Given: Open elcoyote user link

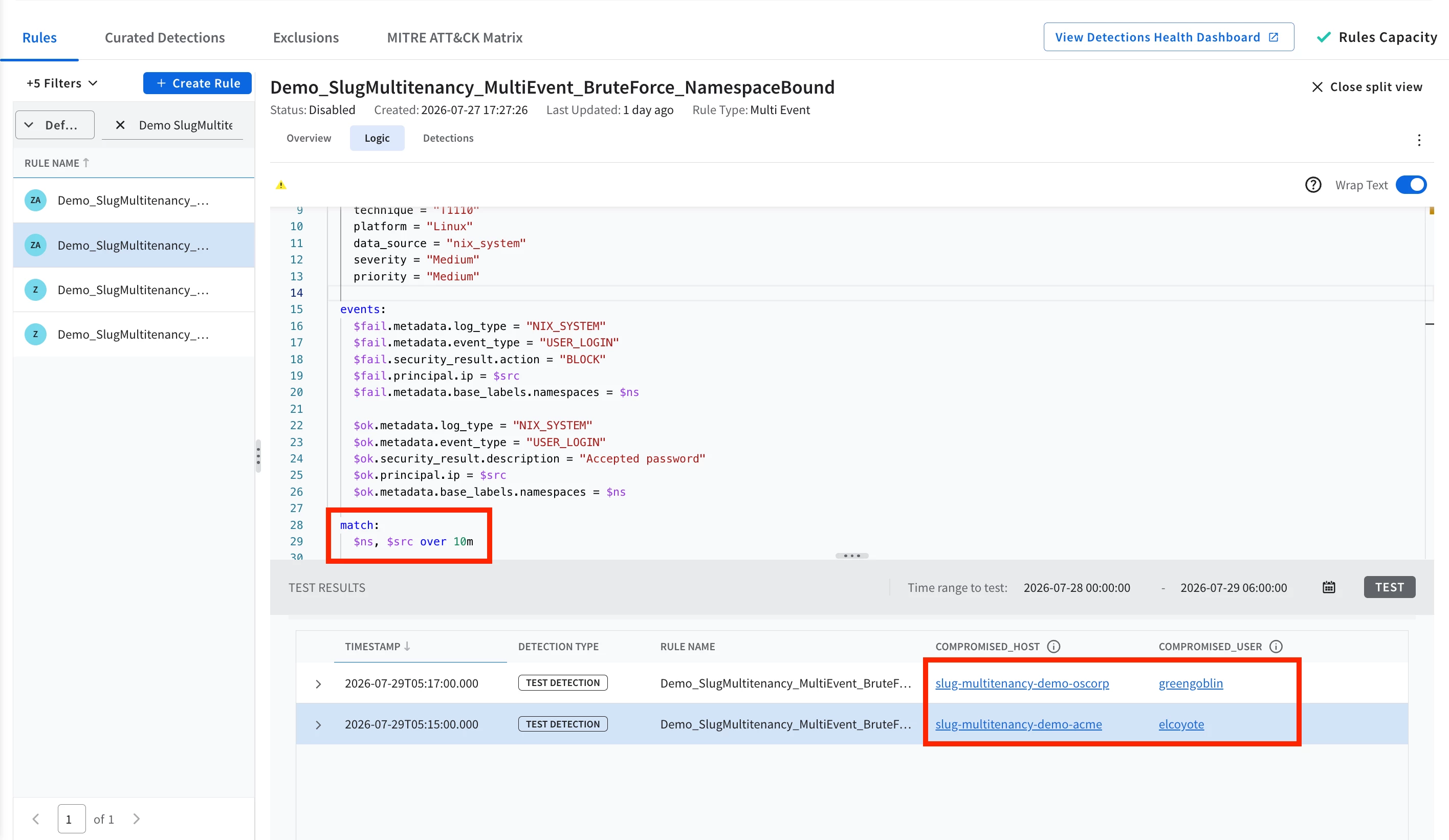Looking at the screenshot, I should [1181, 724].
